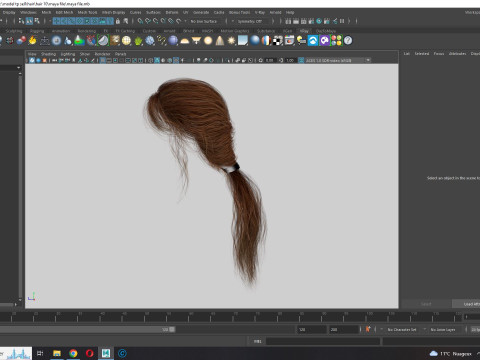The image size is (480, 360).
Task: Open Google Chrome from the taskbar
Action: [73, 353]
